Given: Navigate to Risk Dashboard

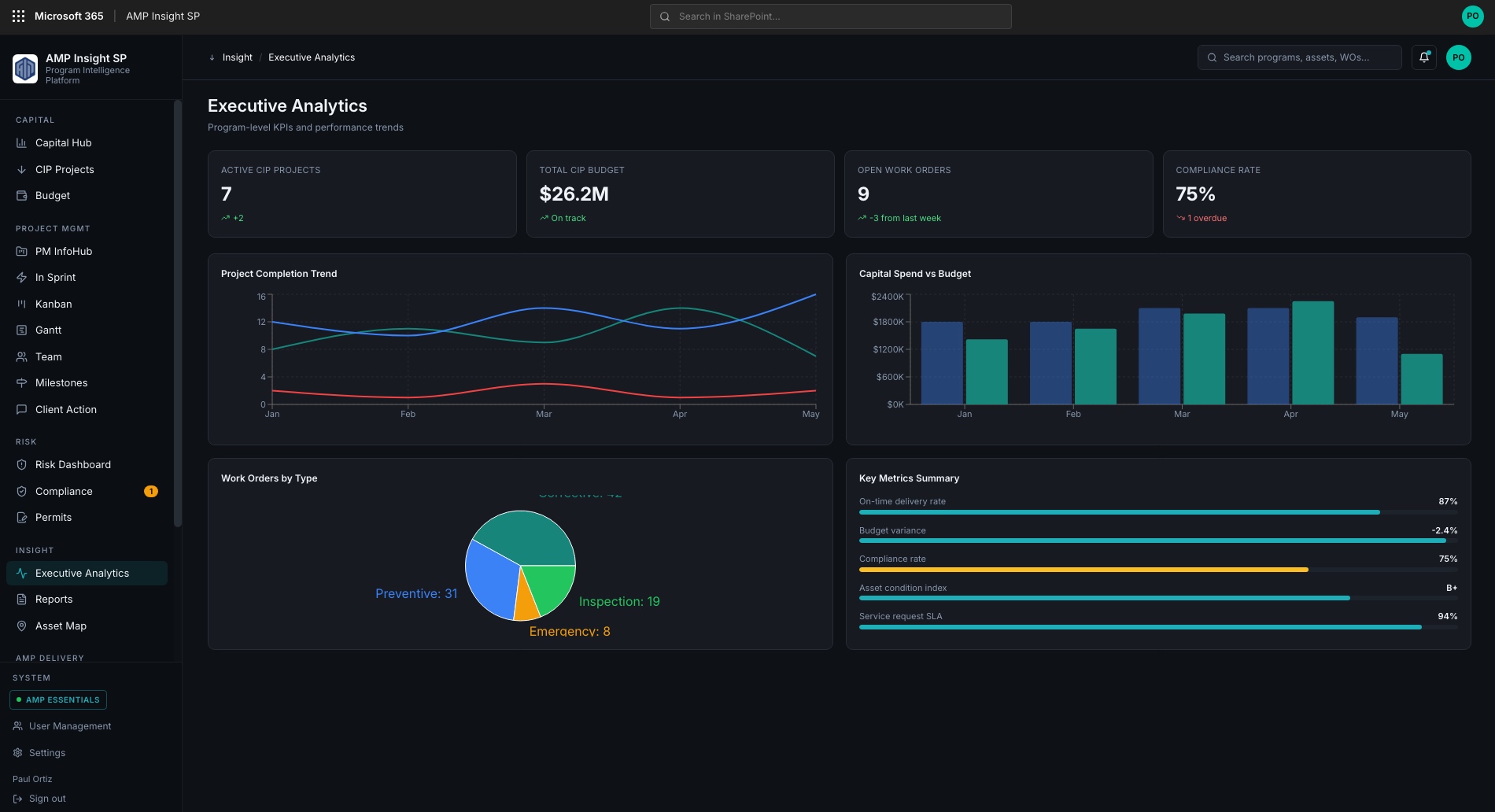Looking at the screenshot, I should click(x=87, y=465).
